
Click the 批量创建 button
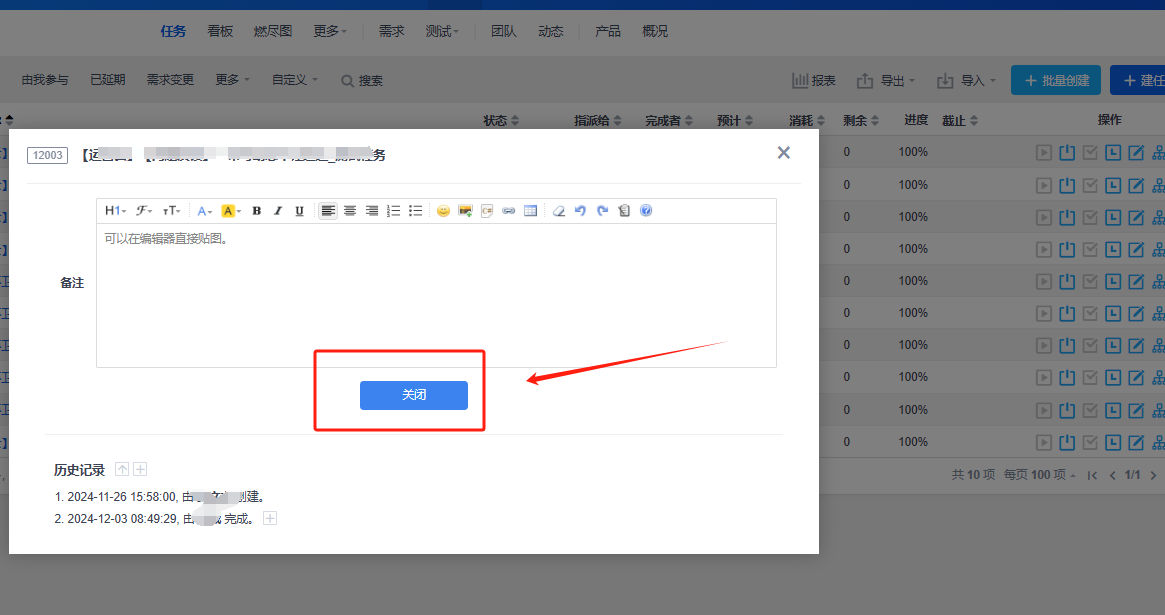pos(1056,80)
